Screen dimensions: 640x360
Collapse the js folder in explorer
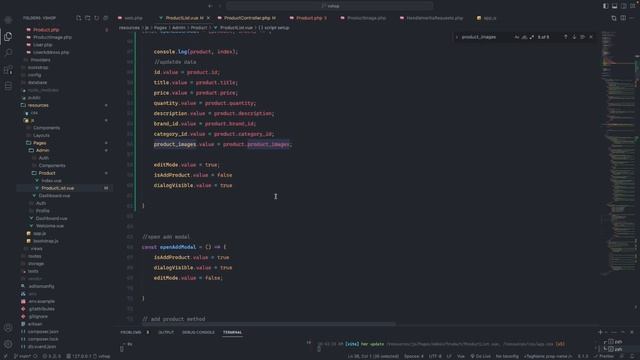[x=33, y=120]
